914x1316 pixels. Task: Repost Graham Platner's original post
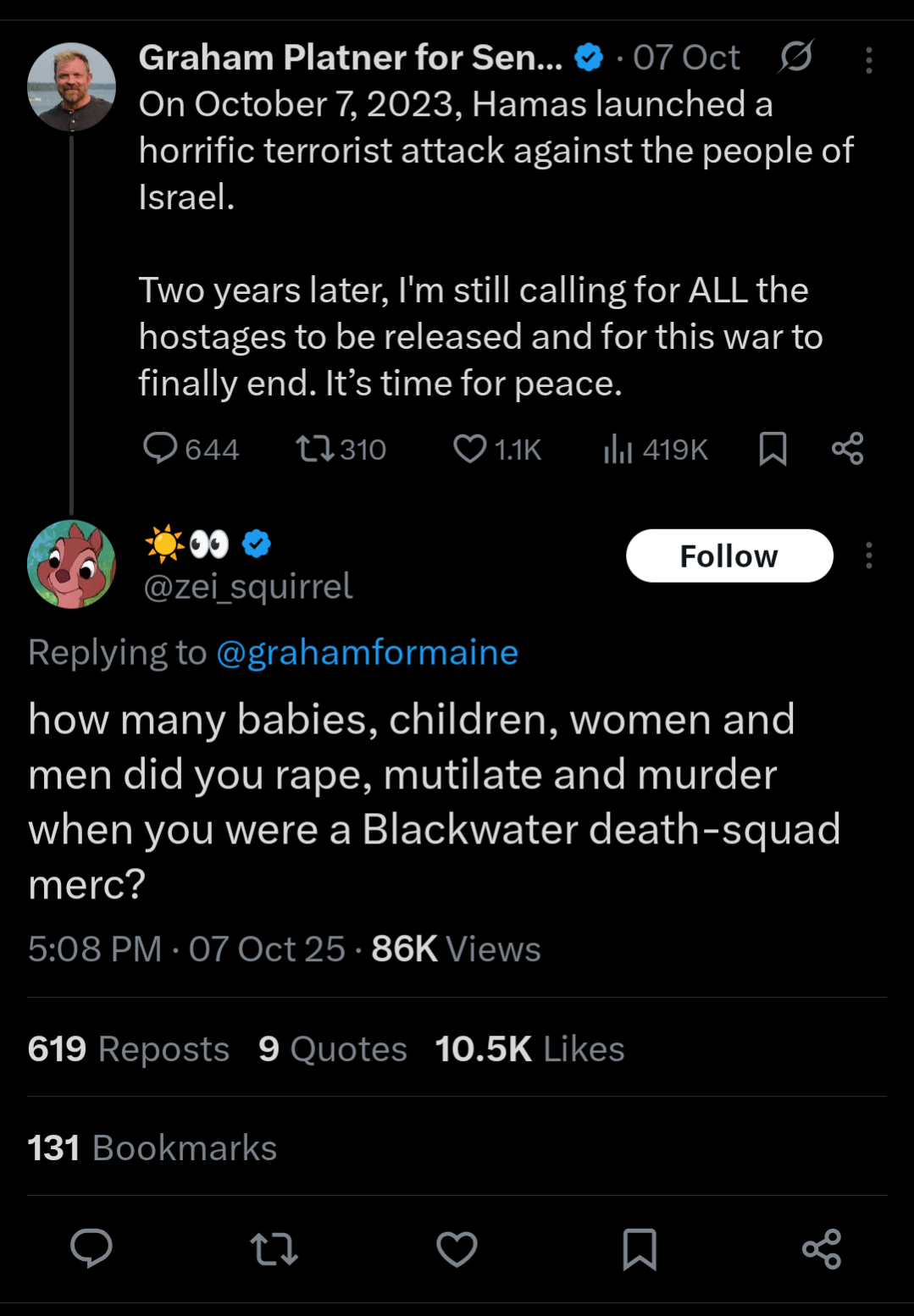click(314, 448)
